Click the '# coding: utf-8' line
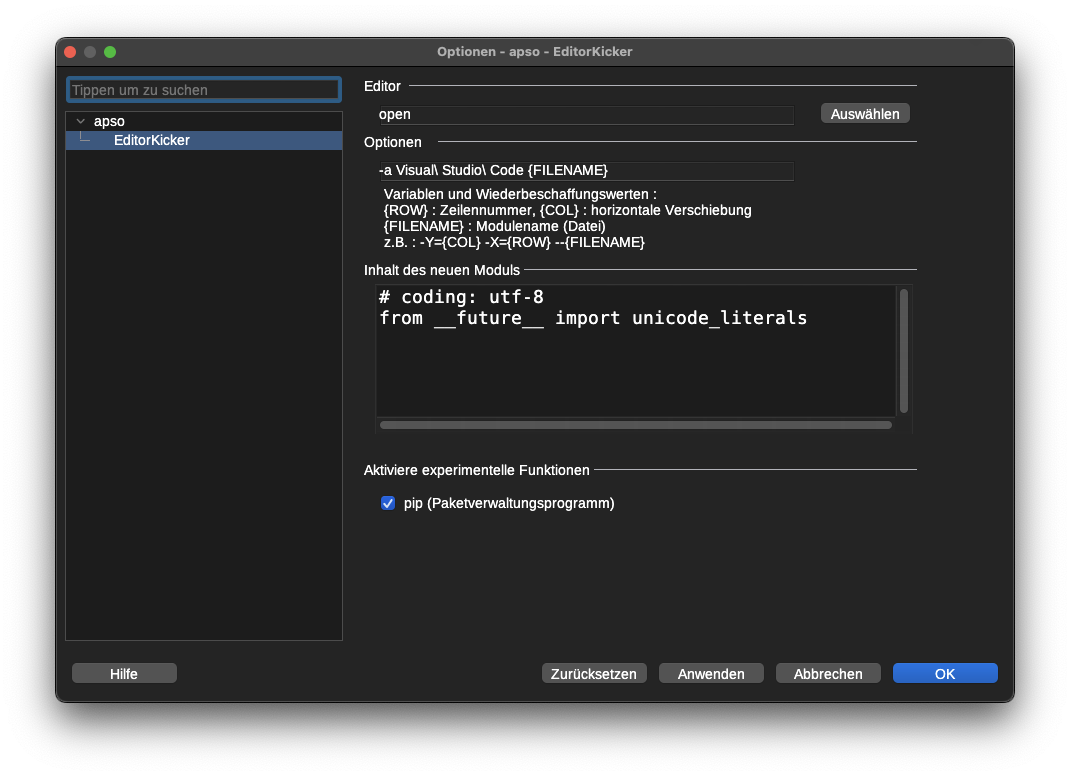The width and height of the screenshot is (1070, 776). click(x=461, y=297)
